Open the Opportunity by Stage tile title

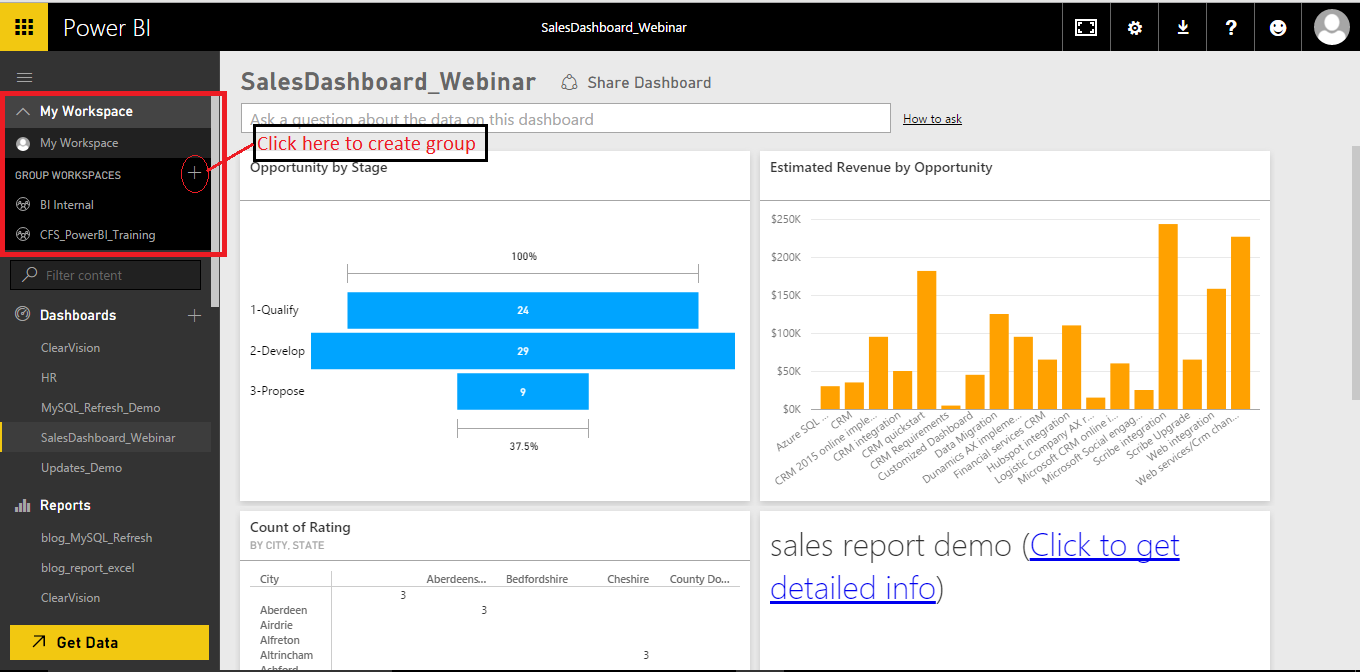pyautogui.click(x=318, y=167)
